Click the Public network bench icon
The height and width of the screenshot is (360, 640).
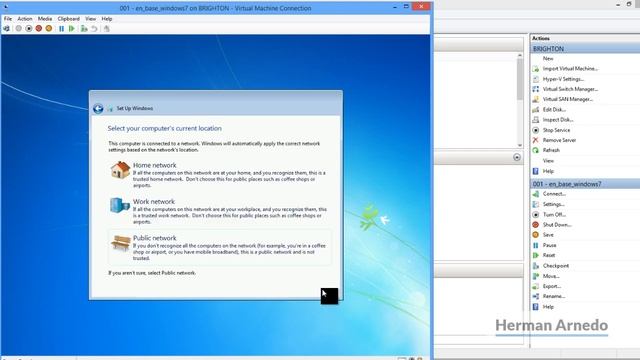120,243
